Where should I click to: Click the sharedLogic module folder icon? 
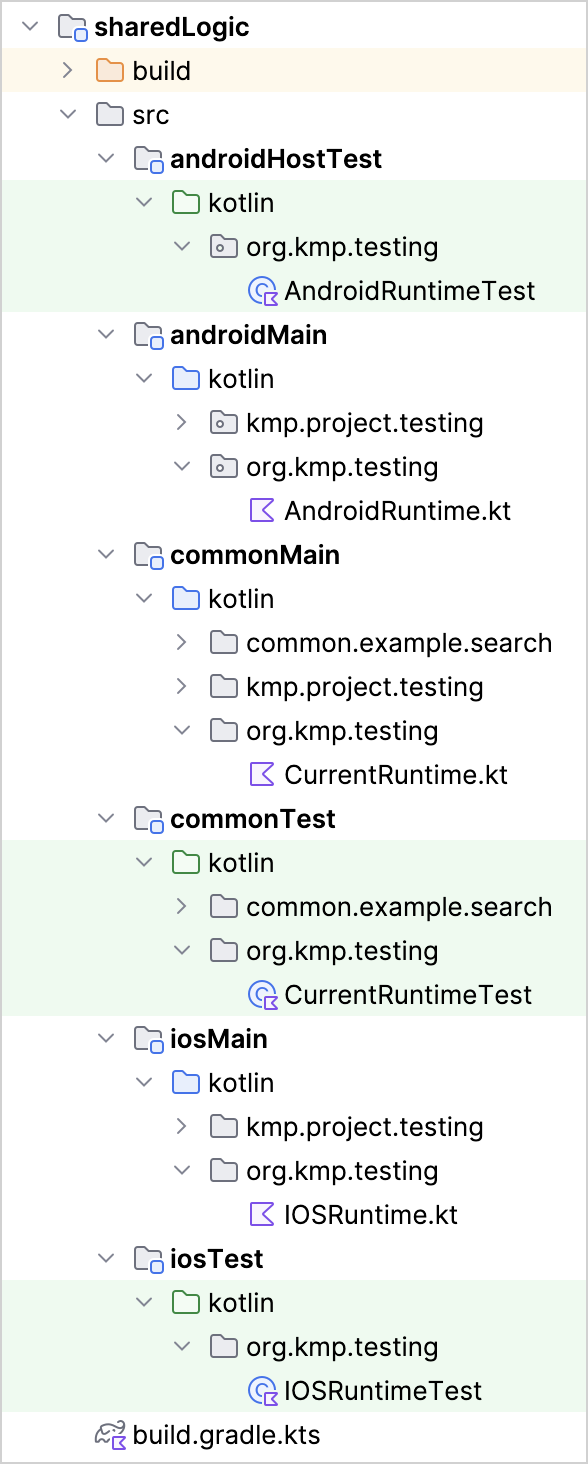[71, 27]
